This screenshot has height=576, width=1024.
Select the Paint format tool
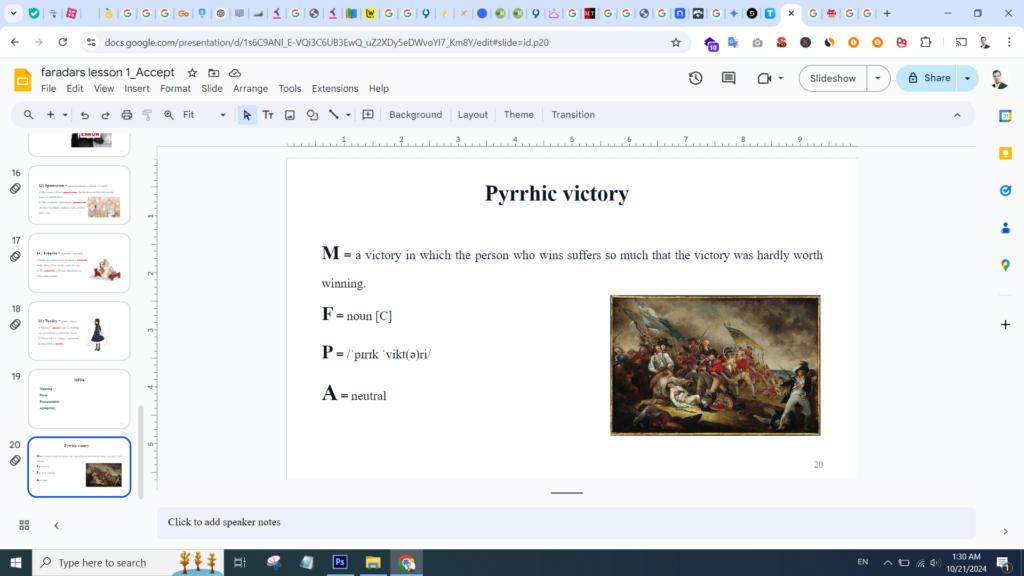click(x=147, y=114)
